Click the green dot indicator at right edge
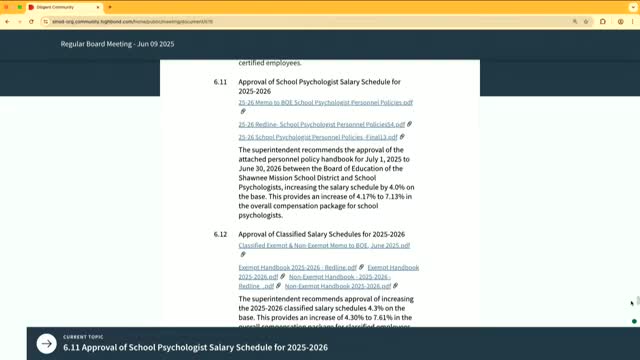Viewport: 640px width, 360px height. 634,321
